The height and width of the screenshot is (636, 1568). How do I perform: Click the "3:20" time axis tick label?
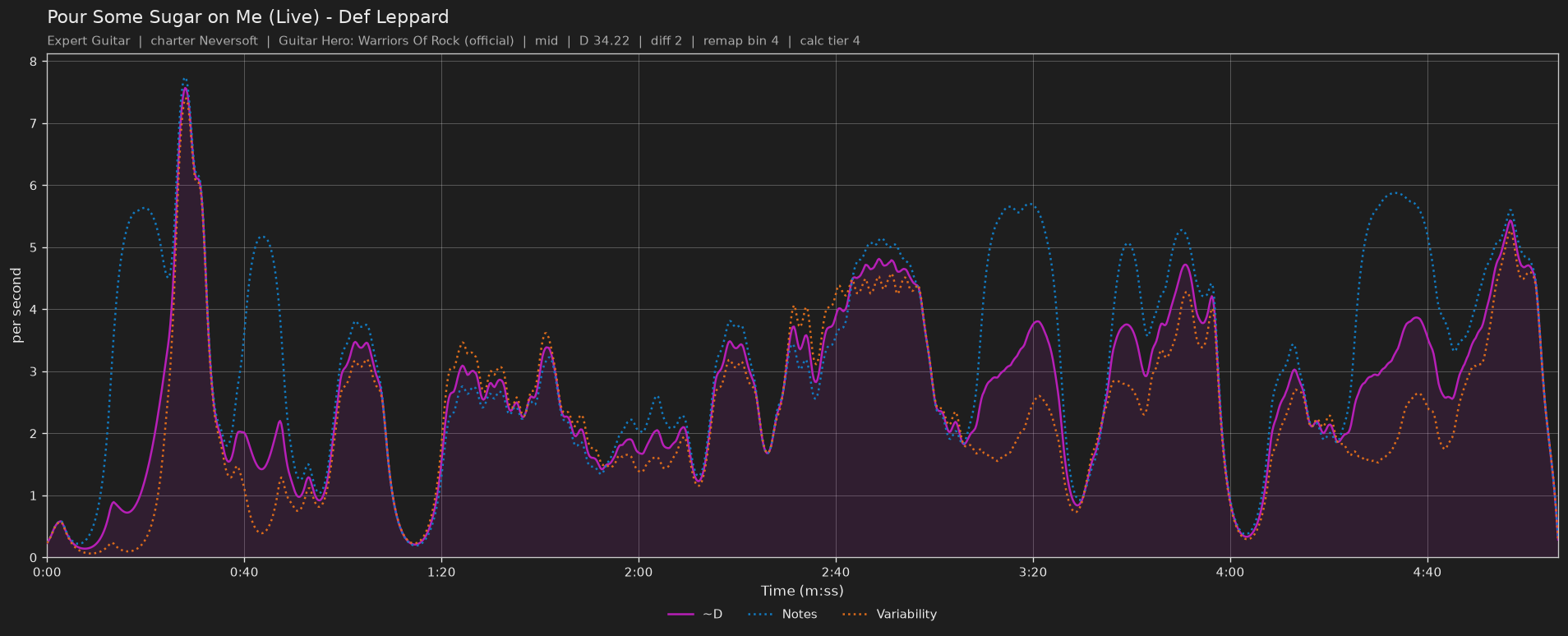coord(1033,572)
